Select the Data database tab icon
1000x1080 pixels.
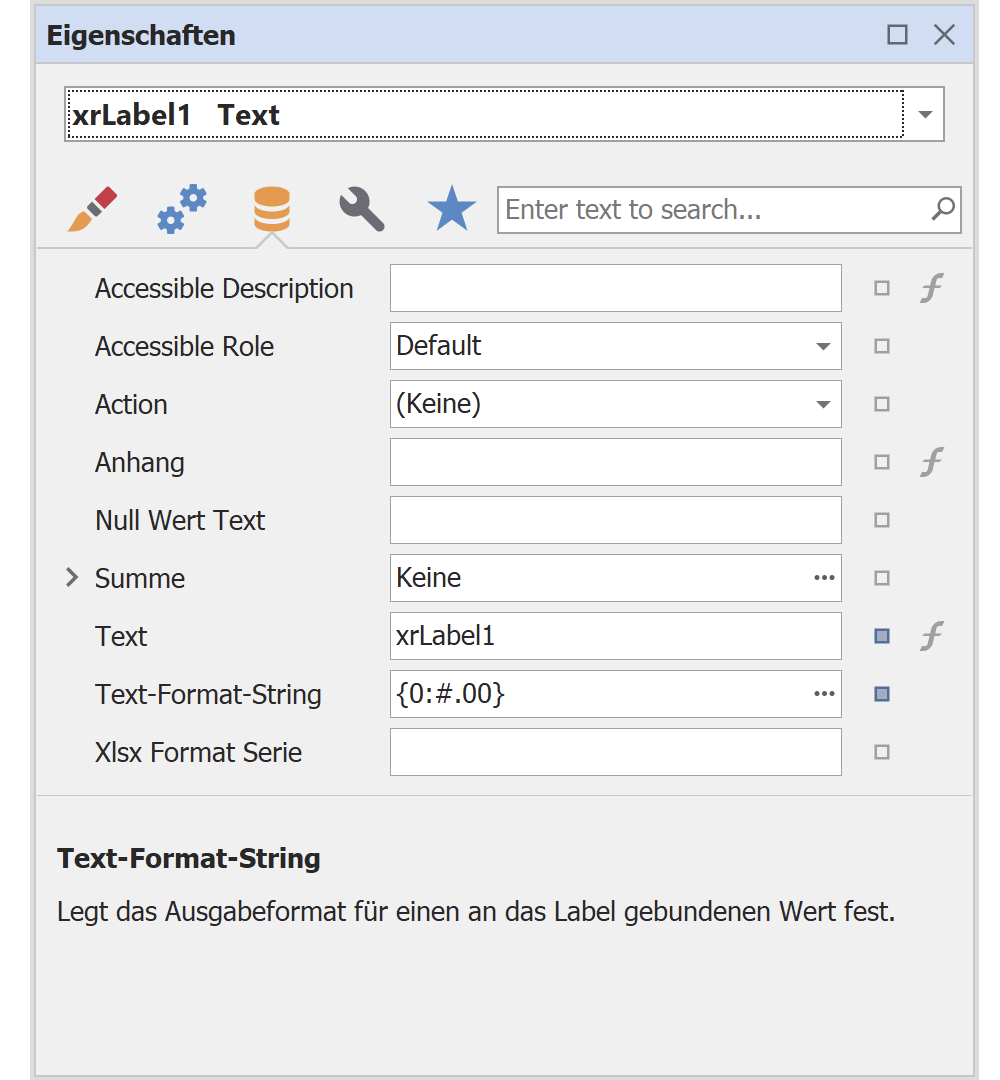pos(271,209)
